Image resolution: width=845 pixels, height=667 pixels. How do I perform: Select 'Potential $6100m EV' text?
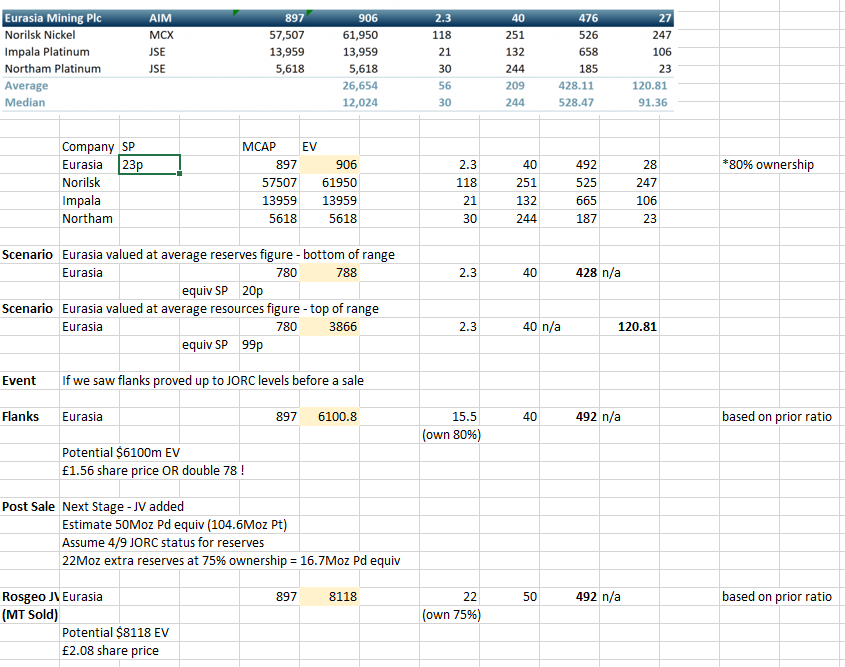click(121, 453)
